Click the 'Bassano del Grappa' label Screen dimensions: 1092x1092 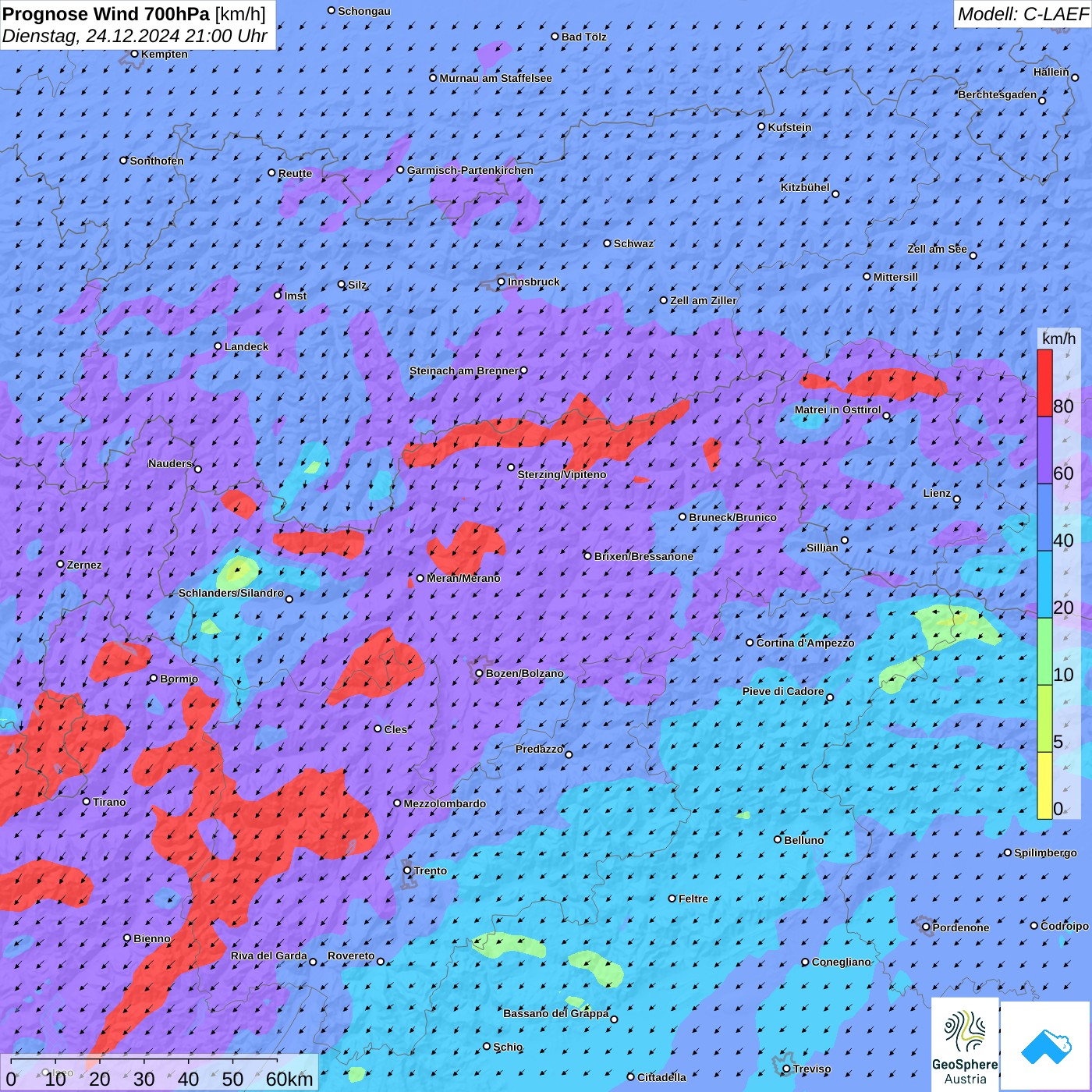point(556,1013)
